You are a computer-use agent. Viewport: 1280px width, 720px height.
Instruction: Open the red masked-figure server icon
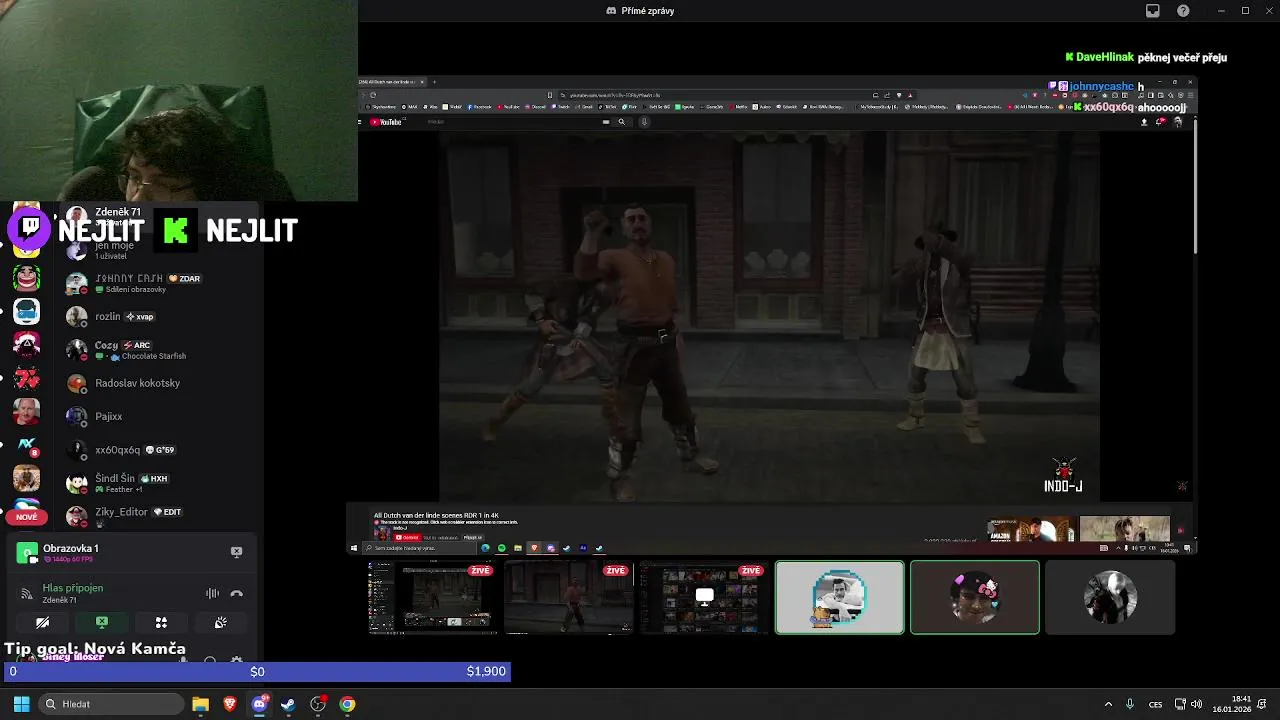tap(27, 345)
